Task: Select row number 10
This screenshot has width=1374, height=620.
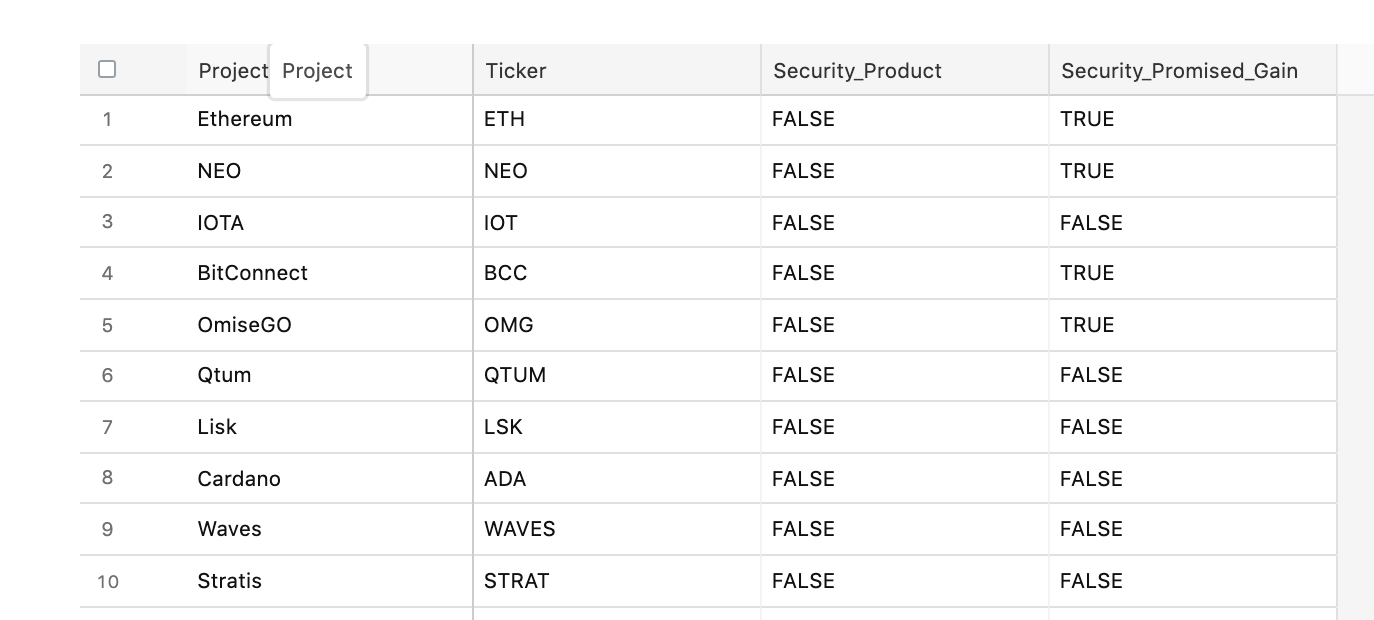Action: pyautogui.click(x=107, y=581)
